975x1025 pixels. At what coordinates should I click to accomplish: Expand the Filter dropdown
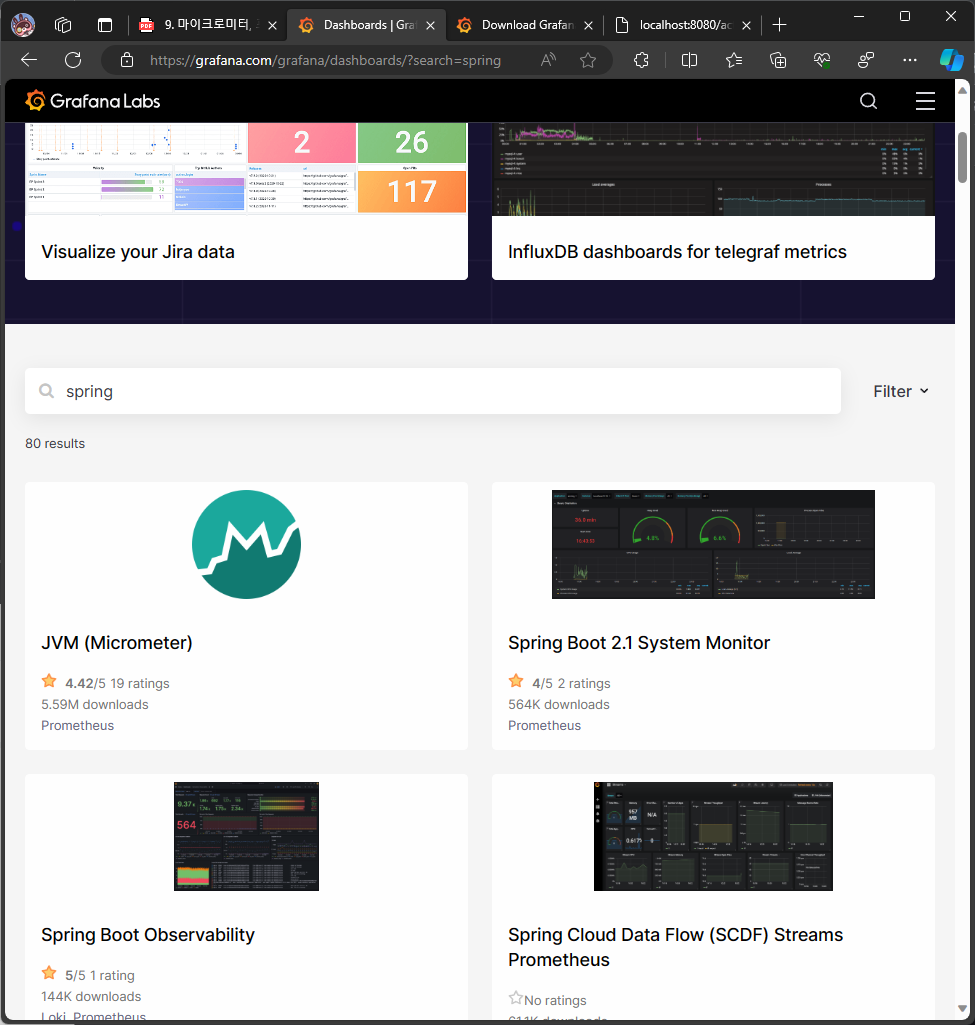901,391
